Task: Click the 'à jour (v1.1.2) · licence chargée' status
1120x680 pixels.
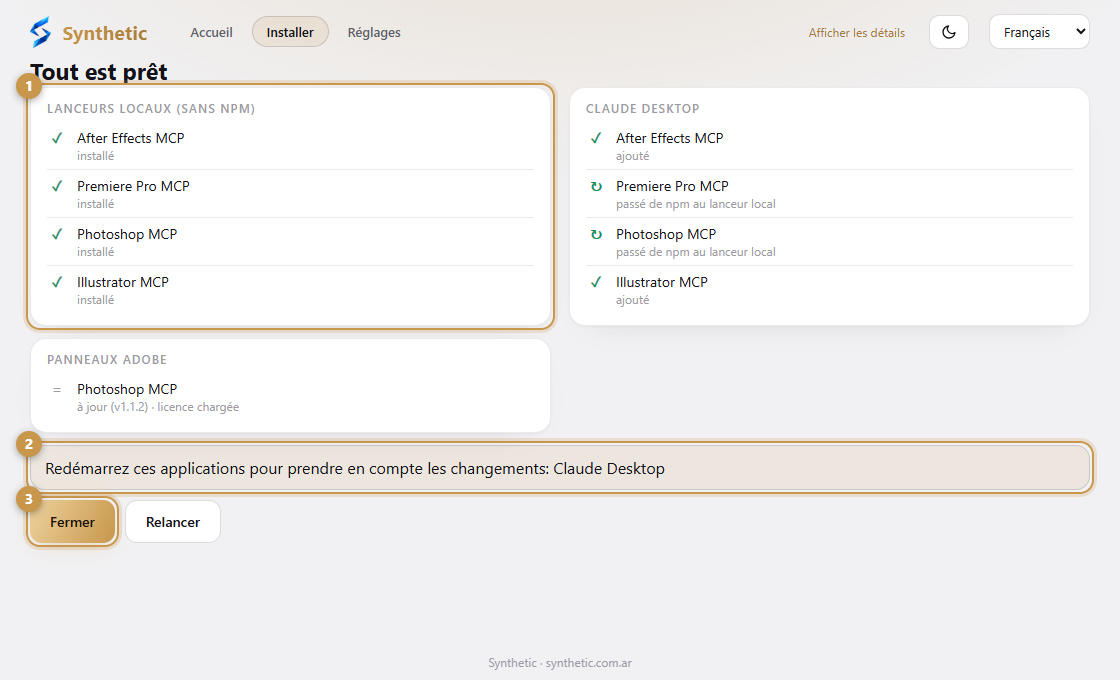Action: (x=158, y=407)
